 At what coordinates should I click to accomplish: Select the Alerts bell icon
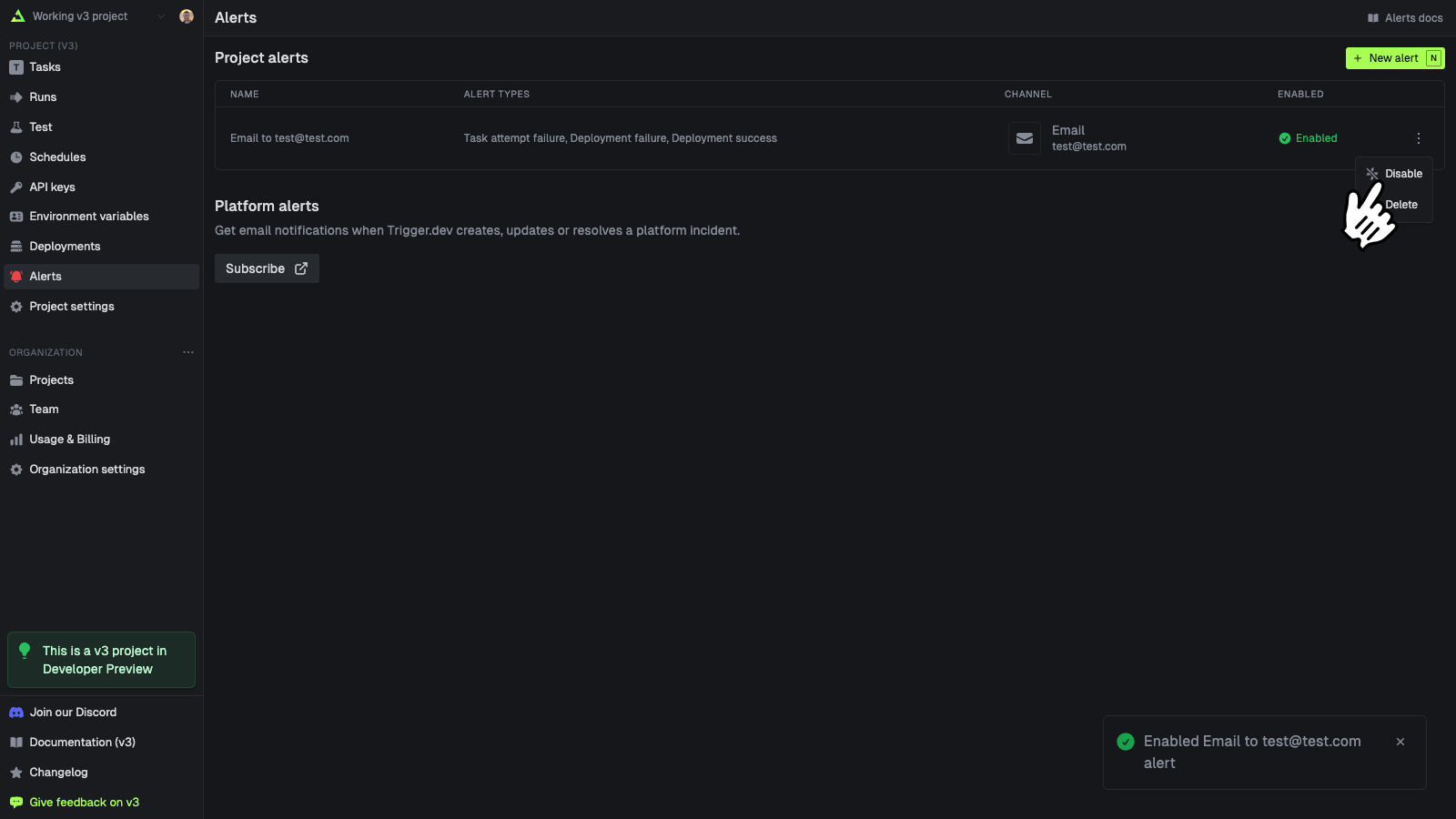point(16,276)
